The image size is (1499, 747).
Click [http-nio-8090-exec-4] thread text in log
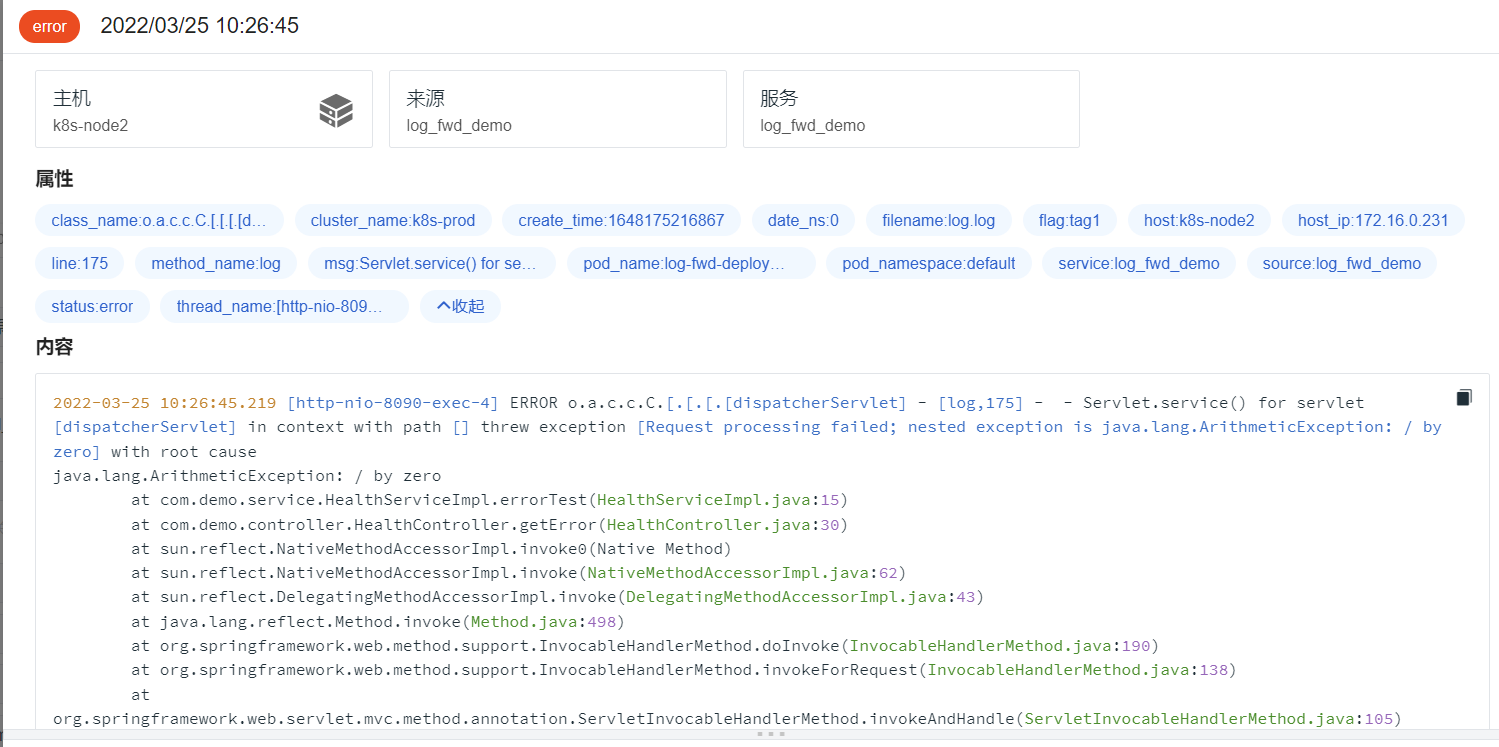[392, 403]
